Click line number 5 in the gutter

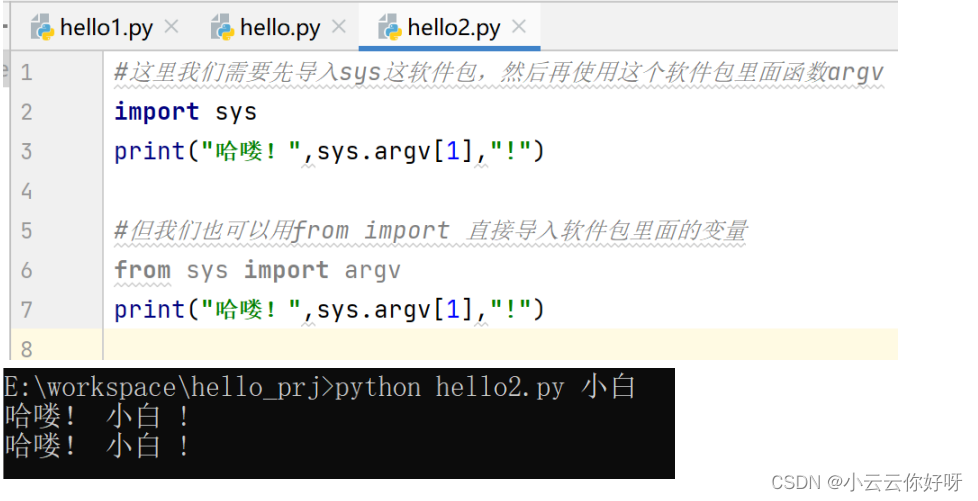26,231
